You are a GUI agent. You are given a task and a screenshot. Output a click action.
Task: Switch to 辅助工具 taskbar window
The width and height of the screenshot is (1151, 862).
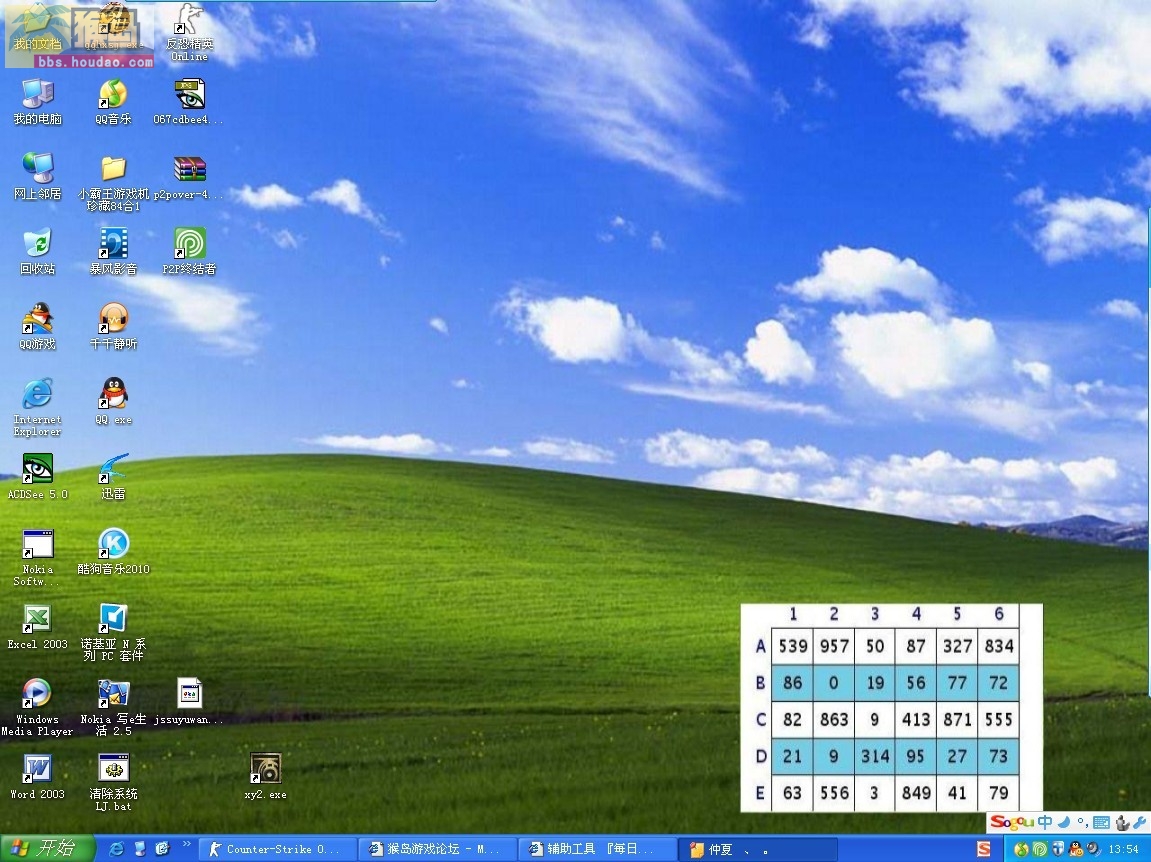click(x=598, y=850)
